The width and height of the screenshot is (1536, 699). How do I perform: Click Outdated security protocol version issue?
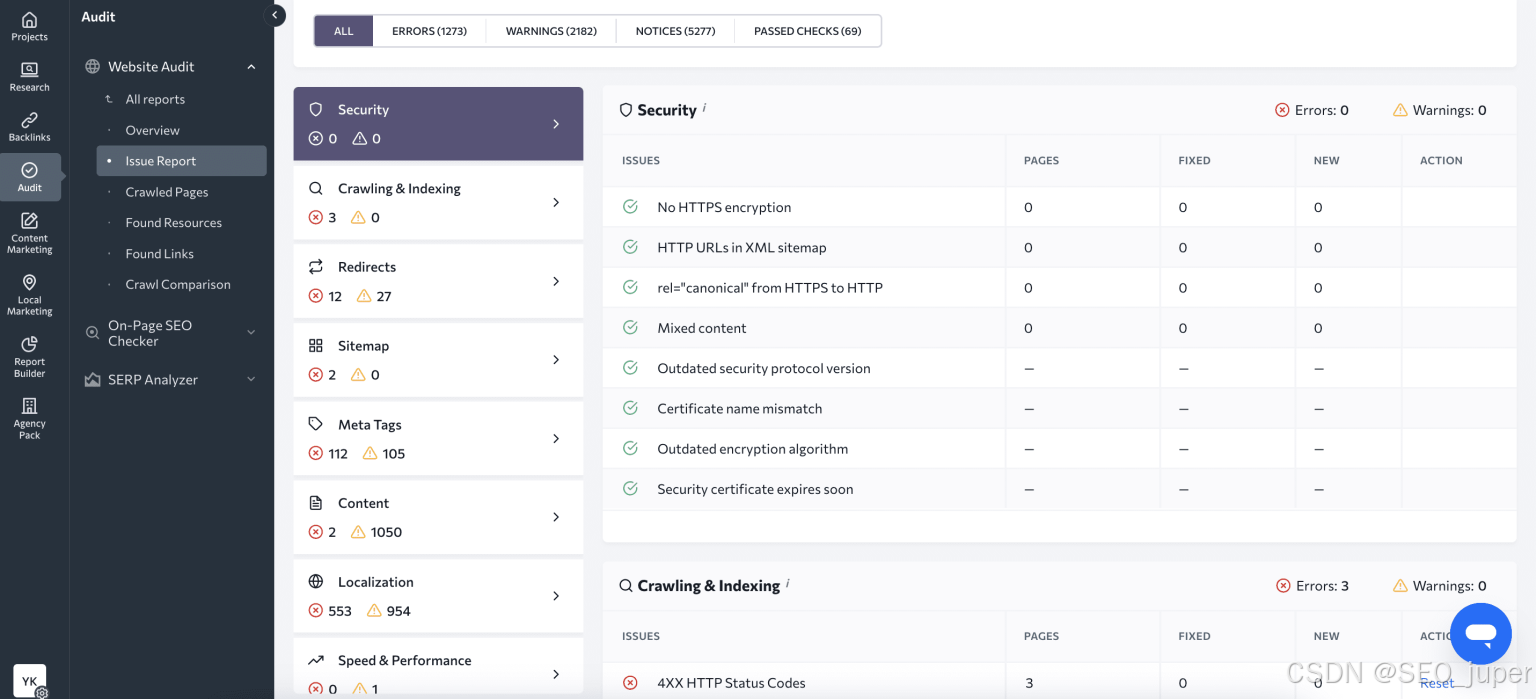click(764, 368)
